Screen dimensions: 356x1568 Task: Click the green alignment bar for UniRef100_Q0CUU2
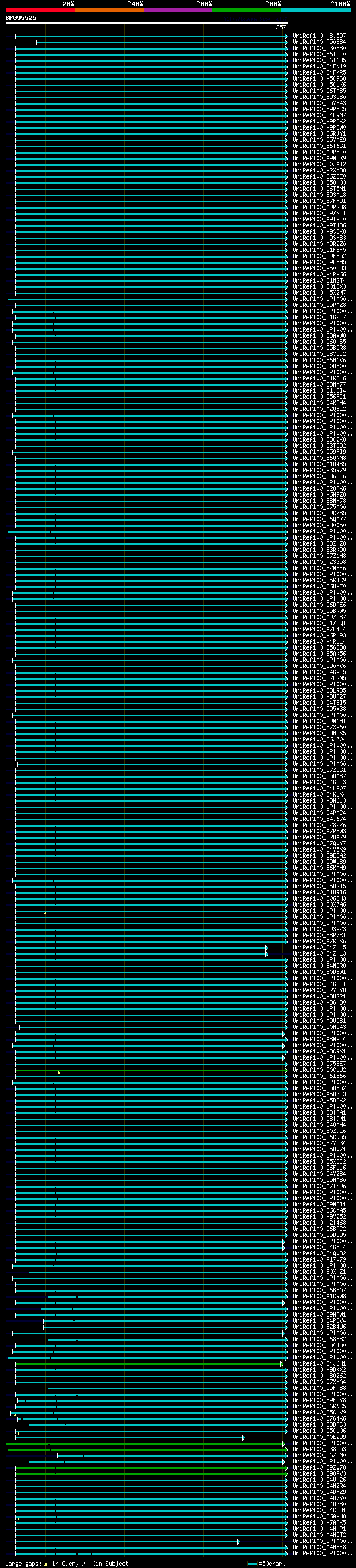[x=150, y=1070]
